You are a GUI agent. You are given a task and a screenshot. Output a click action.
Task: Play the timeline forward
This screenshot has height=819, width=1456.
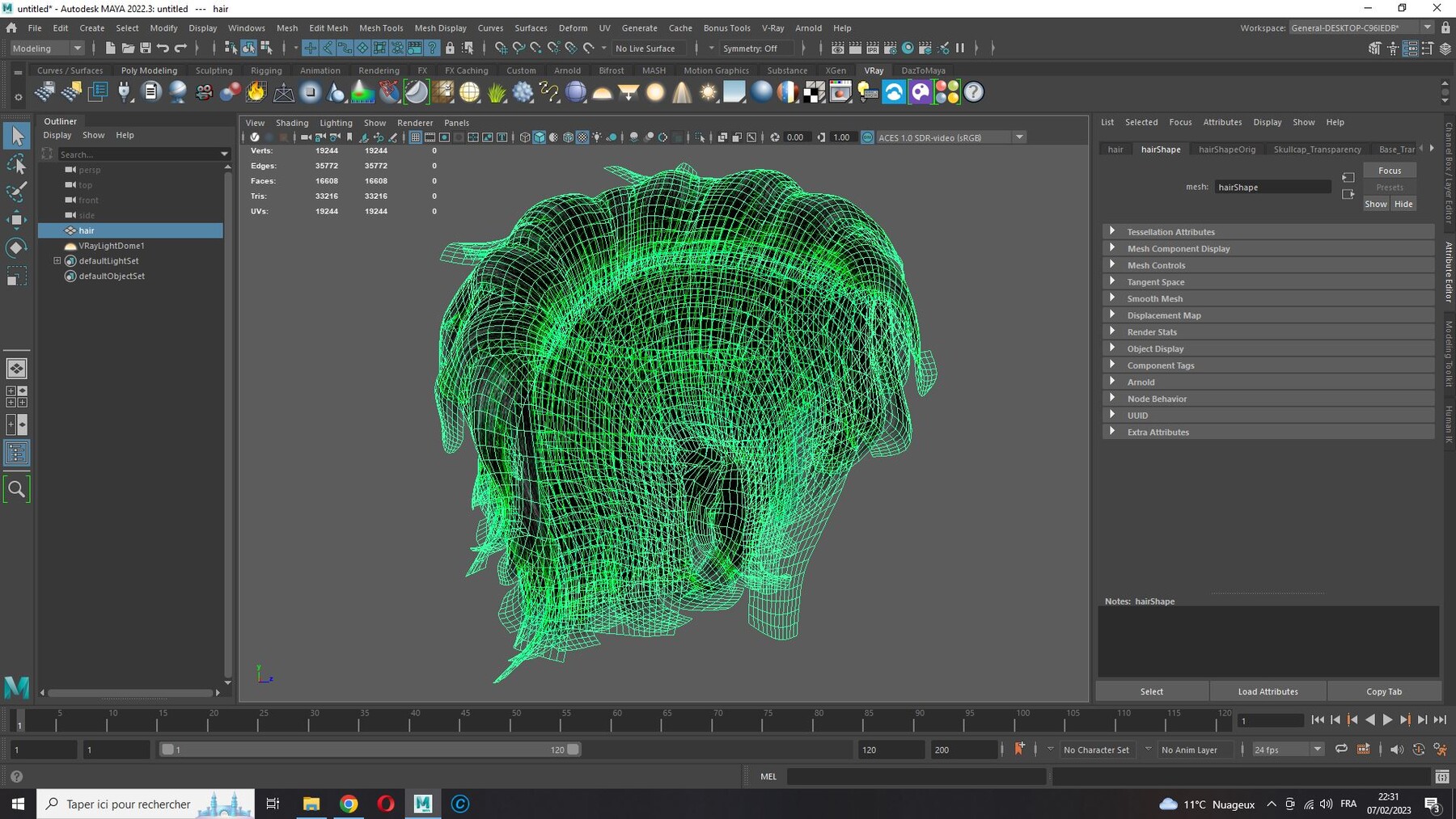click(x=1387, y=720)
